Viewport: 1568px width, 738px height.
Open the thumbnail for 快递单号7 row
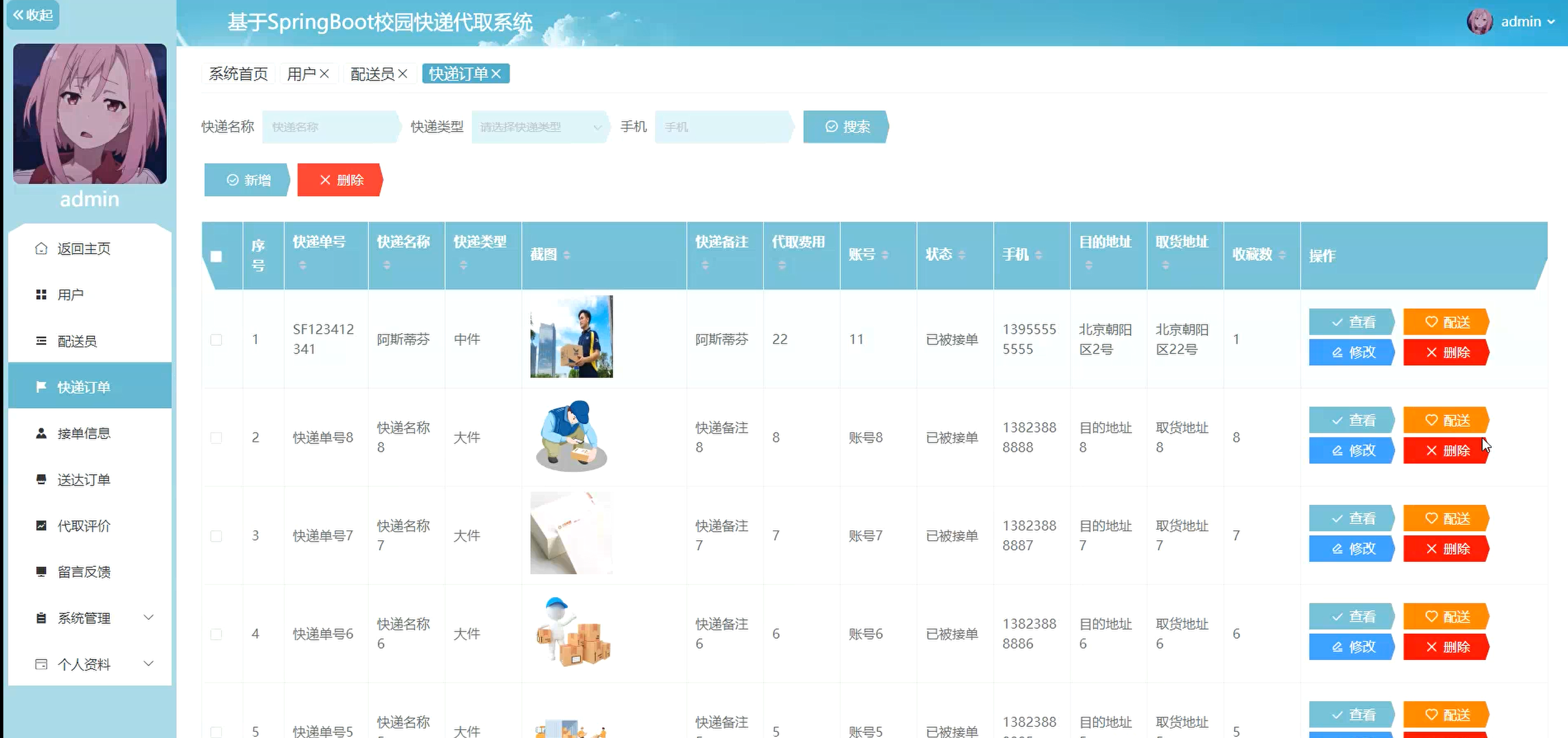click(572, 534)
